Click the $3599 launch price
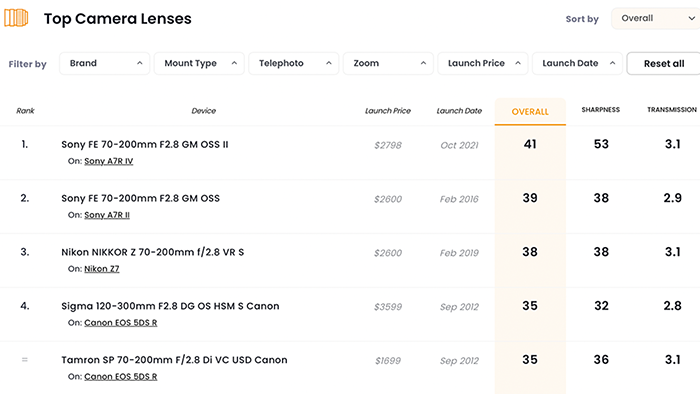 (x=388, y=307)
